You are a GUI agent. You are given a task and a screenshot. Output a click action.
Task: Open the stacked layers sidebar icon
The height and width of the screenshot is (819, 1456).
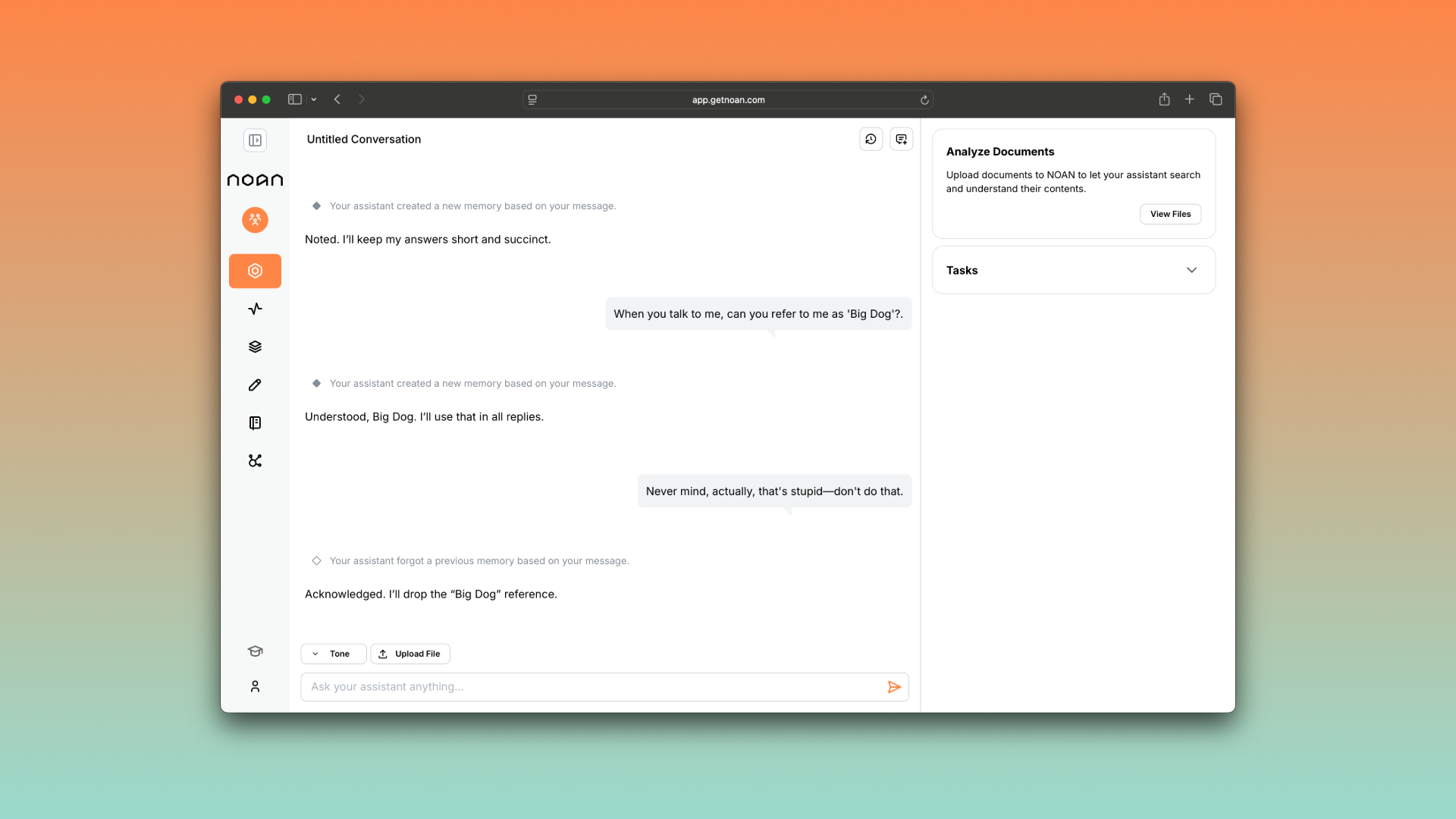255,347
